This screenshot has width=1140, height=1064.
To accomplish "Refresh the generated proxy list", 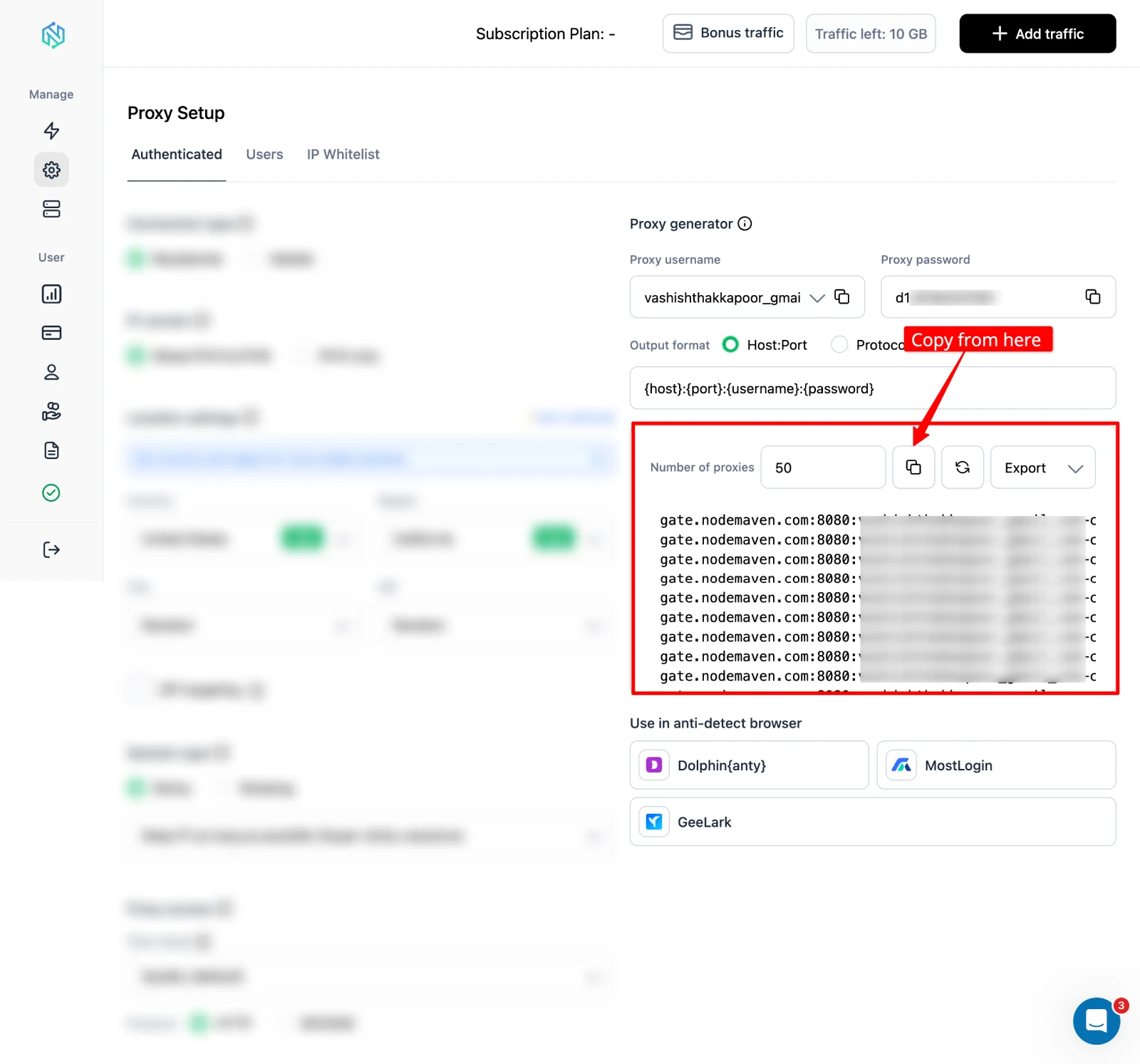I will pyautogui.click(x=963, y=468).
